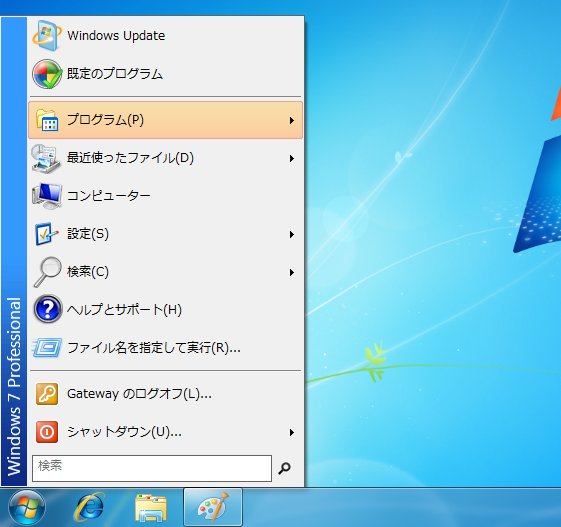Expand the プログラム(P) submenu arrow
561x527 pixels.
tap(292, 121)
